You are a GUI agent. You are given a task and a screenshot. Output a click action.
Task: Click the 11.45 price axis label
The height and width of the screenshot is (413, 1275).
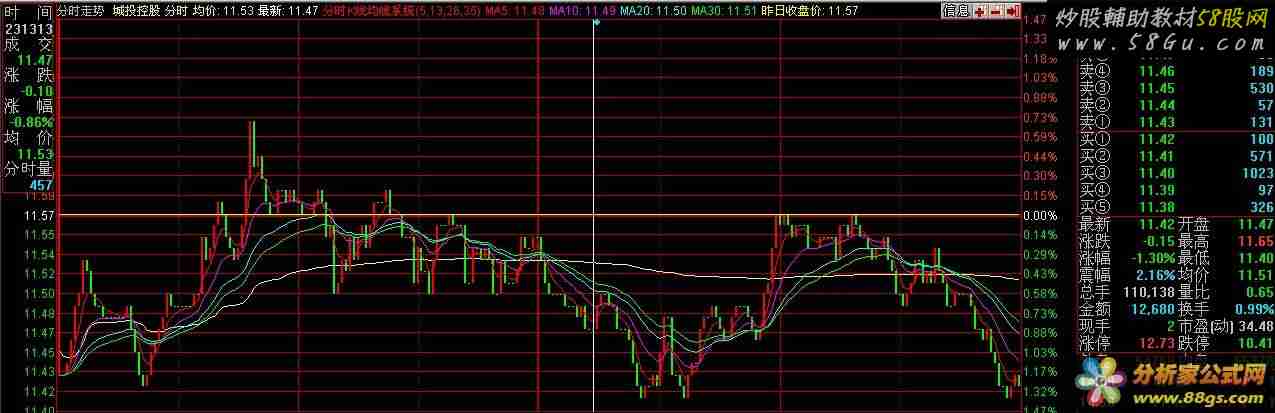(39, 352)
